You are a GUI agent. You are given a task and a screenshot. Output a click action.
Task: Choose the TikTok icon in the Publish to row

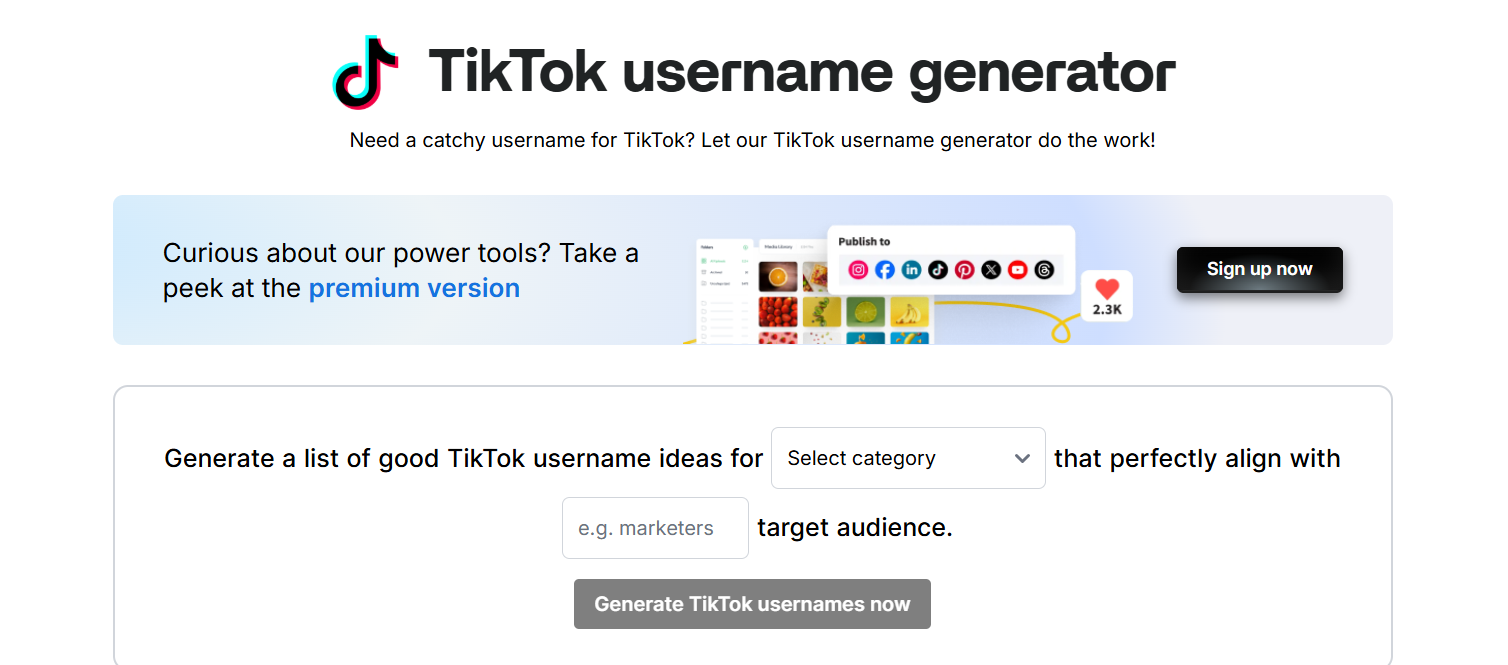click(x=938, y=270)
